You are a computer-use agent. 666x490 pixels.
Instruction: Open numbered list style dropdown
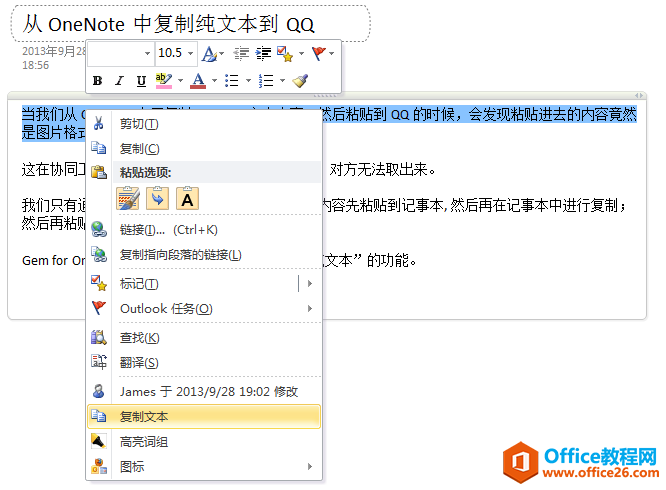click(282, 81)
